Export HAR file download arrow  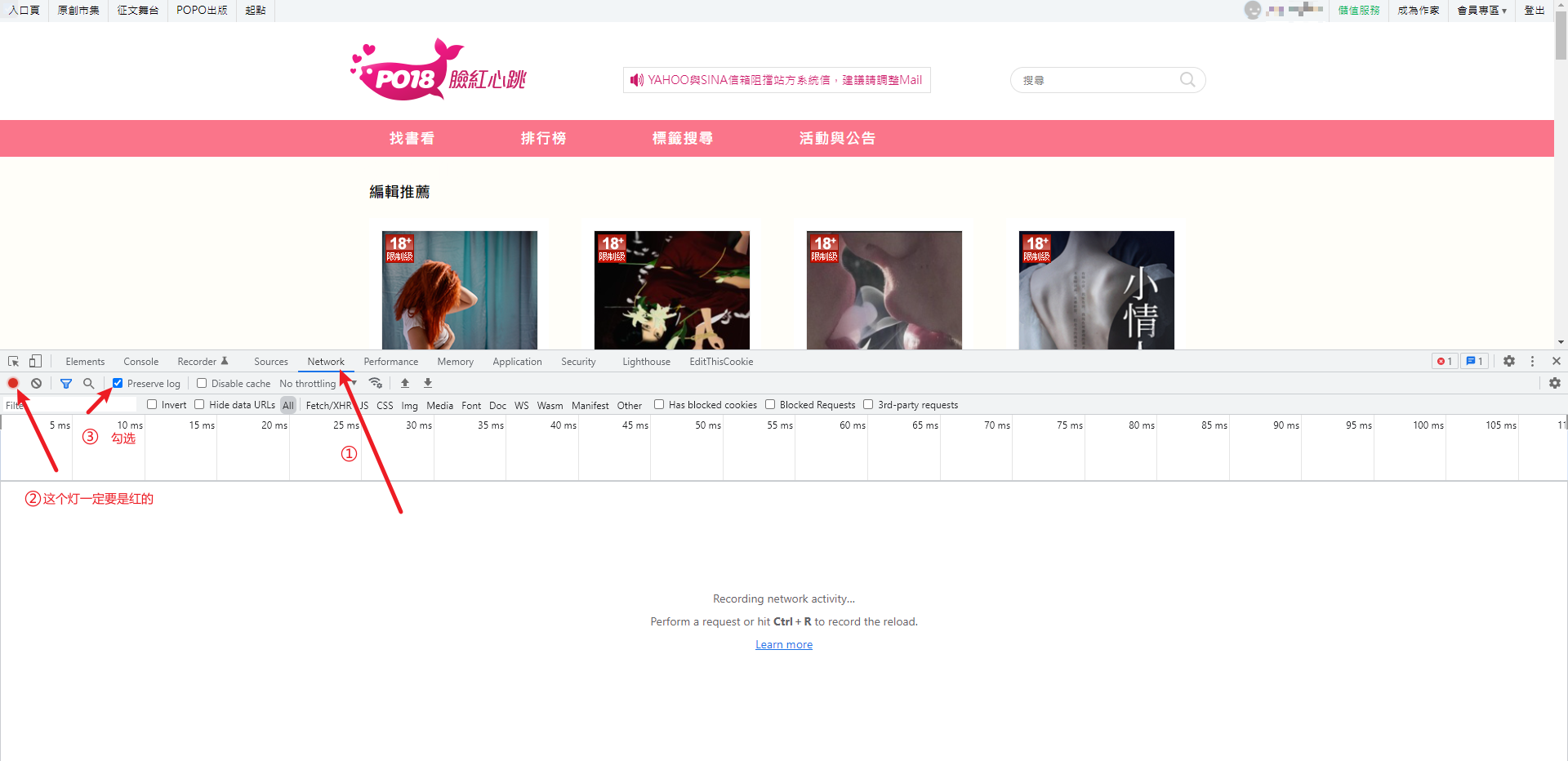click(428, 383)
